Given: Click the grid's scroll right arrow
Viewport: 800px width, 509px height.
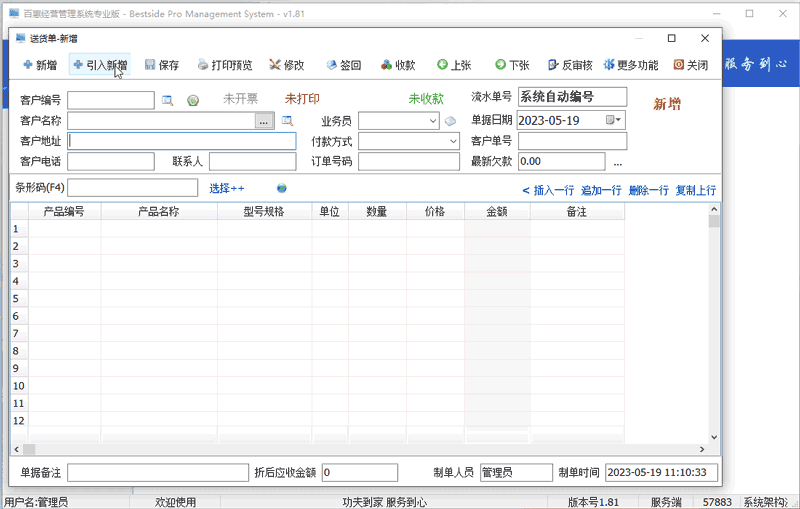Looking at the screenshot, I should pos(702,449).
